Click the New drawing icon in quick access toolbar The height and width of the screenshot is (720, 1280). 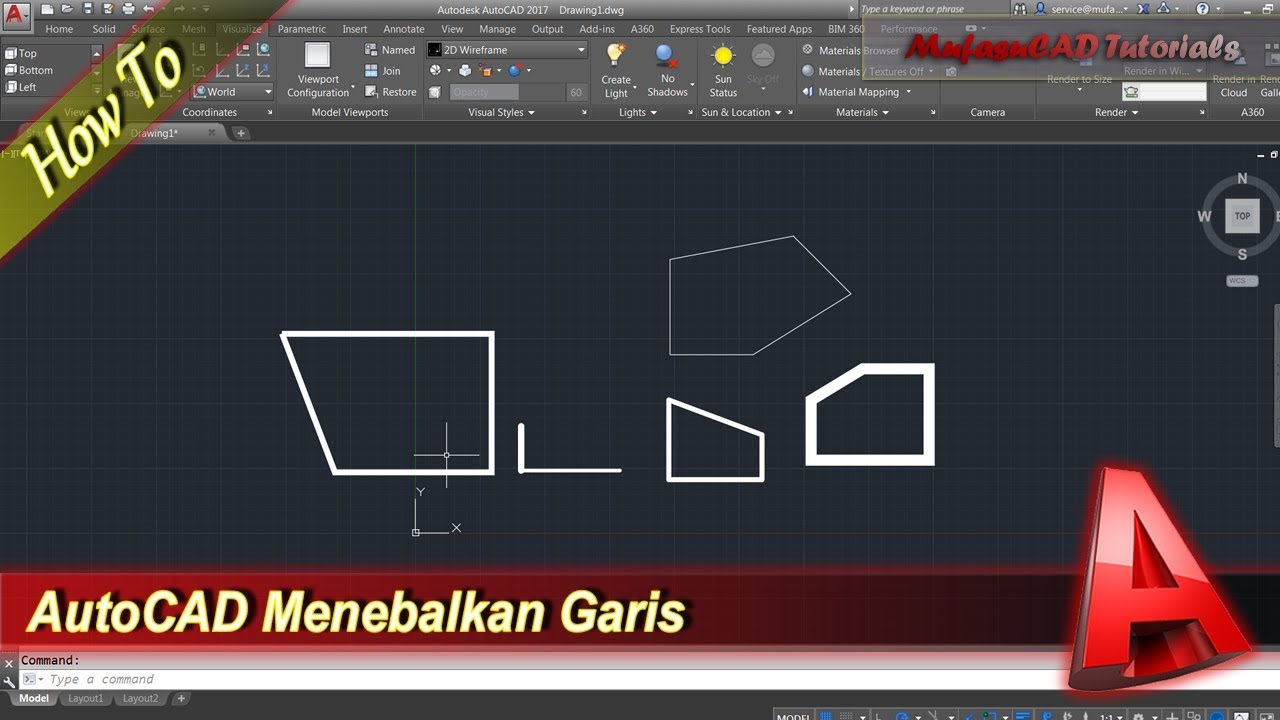[x=47, y=9]
